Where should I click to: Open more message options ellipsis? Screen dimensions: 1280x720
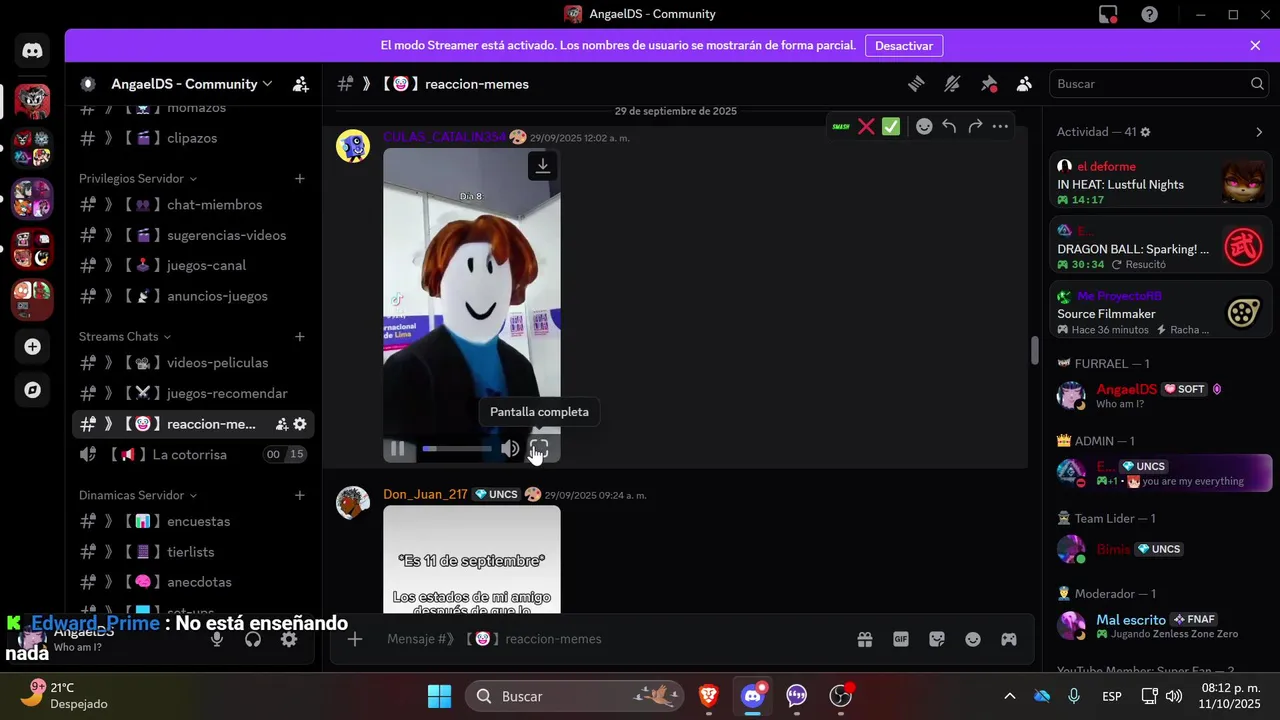pyautogui.click(x=1000, y=126)
